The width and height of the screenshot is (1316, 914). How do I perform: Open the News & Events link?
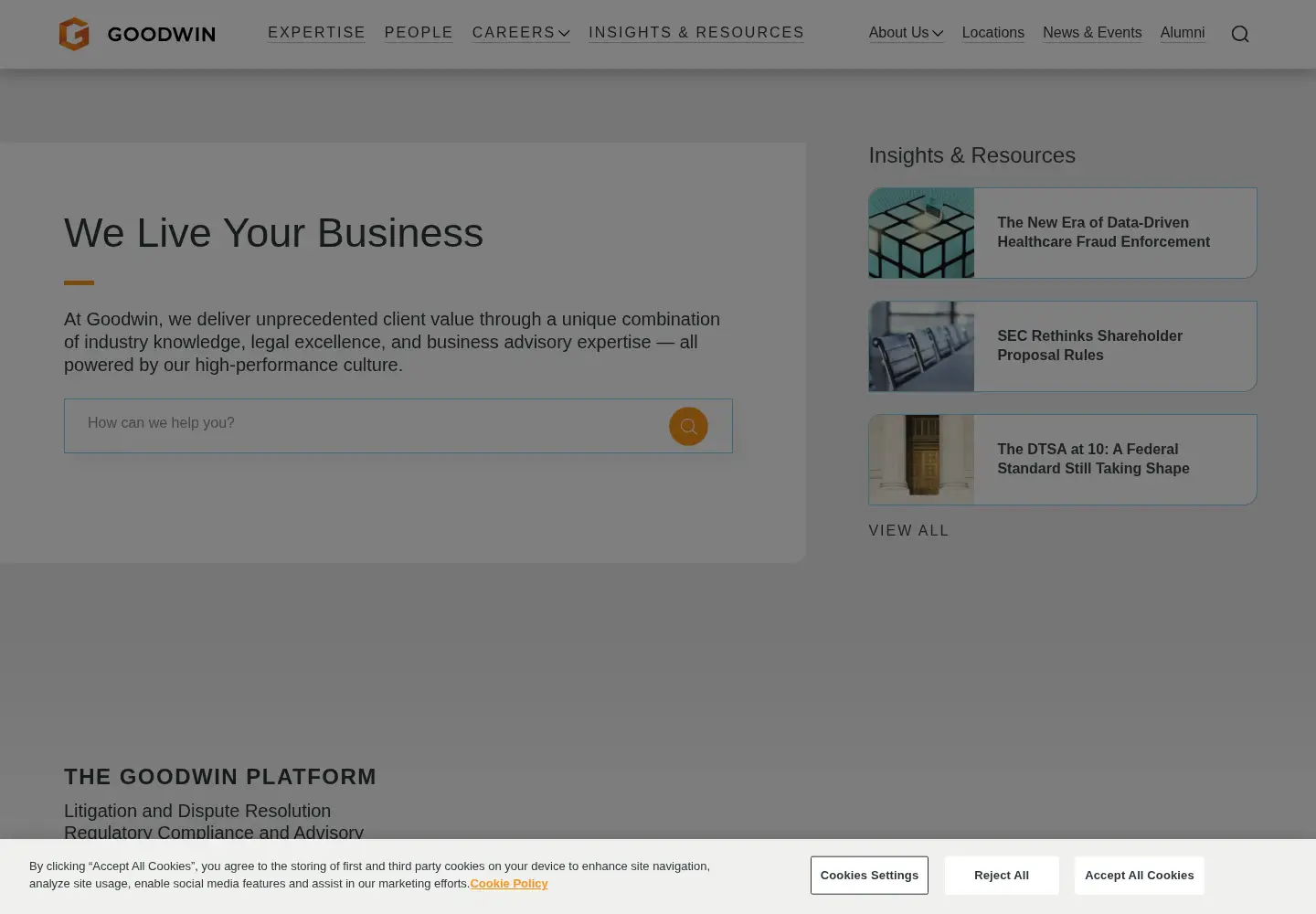point(1092,33)
